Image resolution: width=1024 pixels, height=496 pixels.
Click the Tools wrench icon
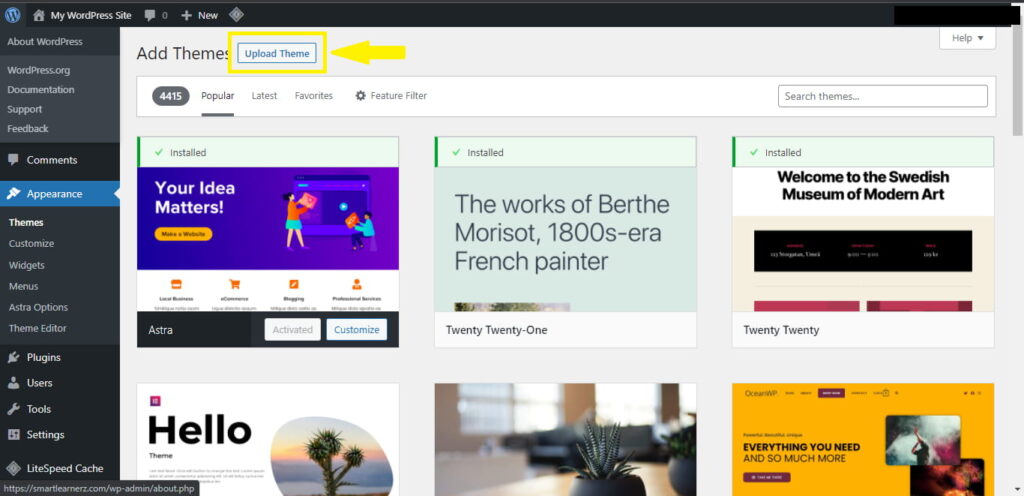[x=13, y=409]
